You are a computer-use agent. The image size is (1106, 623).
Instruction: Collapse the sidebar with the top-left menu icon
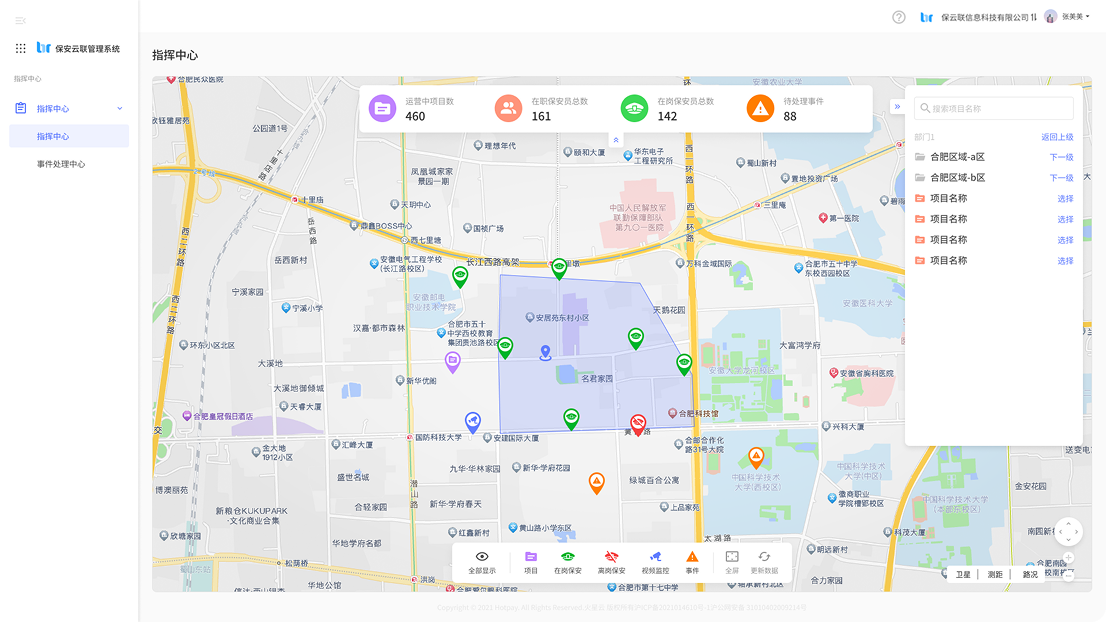(x=20, y=20)
